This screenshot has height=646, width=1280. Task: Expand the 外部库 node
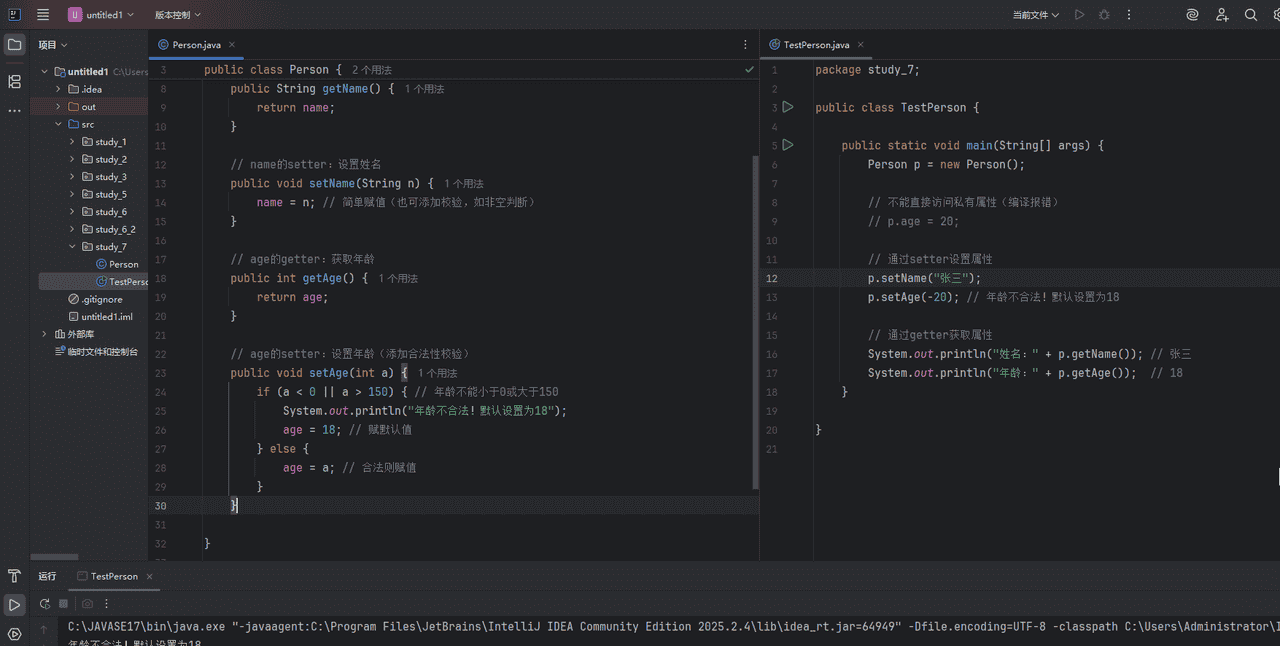43,333
